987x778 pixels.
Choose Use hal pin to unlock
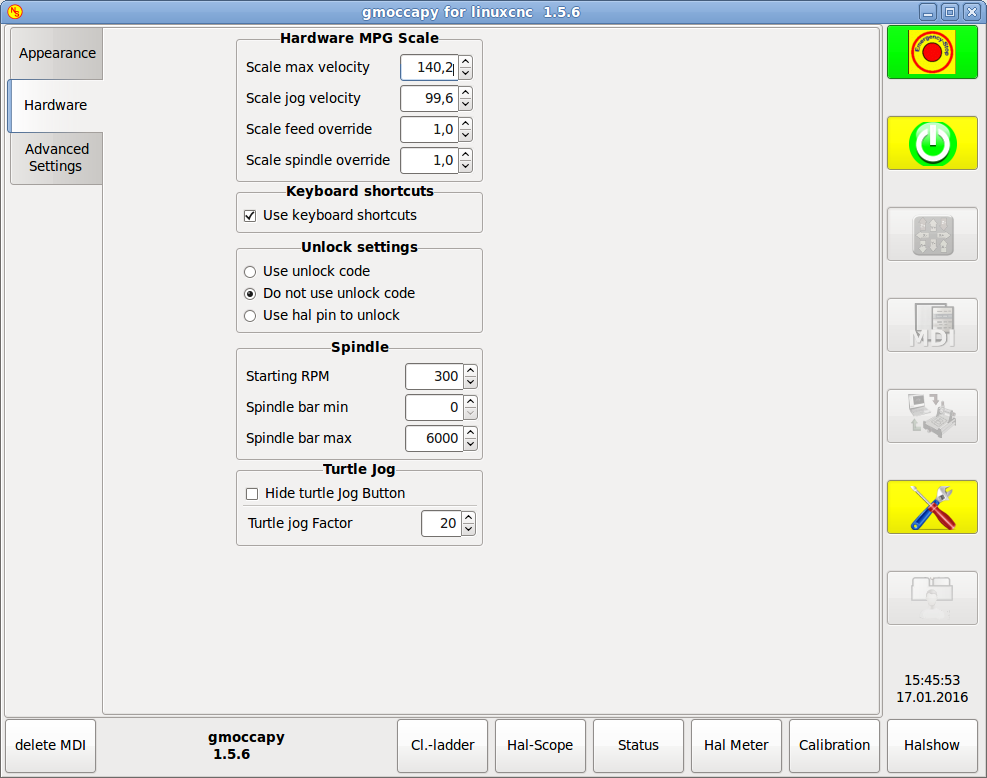coord(250,316)
